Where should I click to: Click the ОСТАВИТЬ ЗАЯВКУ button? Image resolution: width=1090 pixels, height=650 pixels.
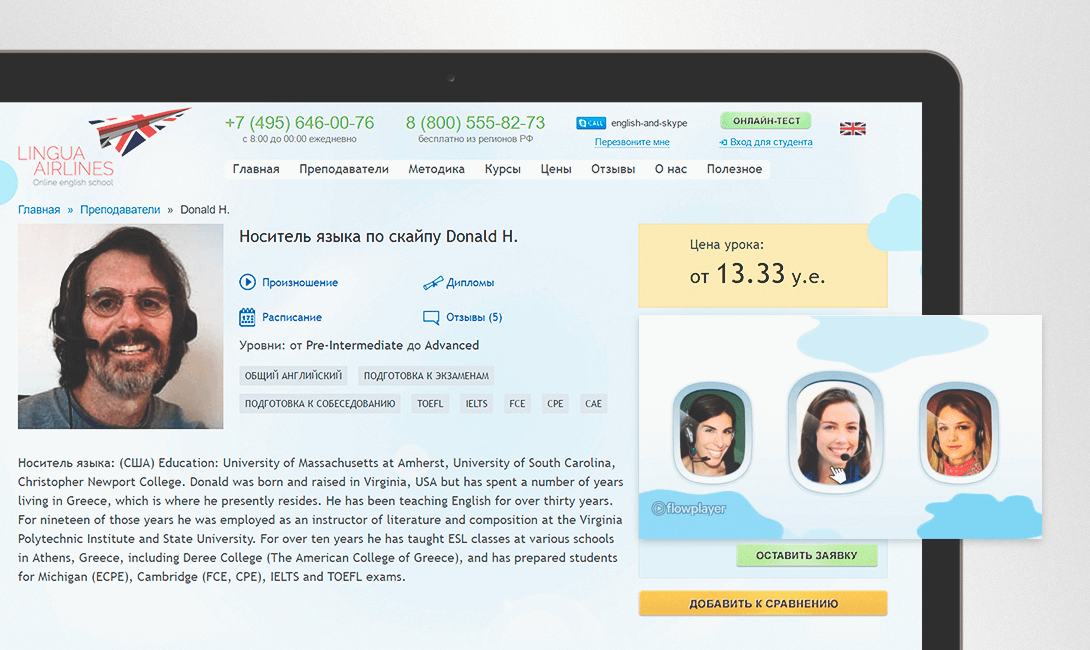(x=806, y=555)
